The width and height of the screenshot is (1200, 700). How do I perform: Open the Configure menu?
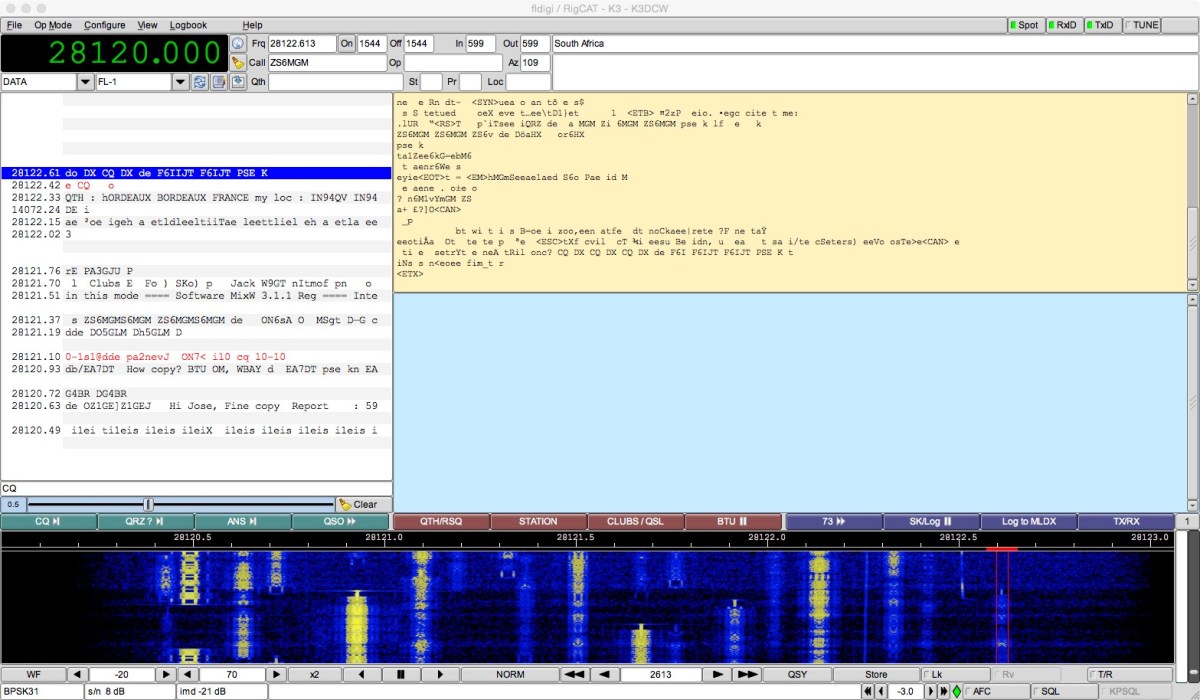click(105, 25)
